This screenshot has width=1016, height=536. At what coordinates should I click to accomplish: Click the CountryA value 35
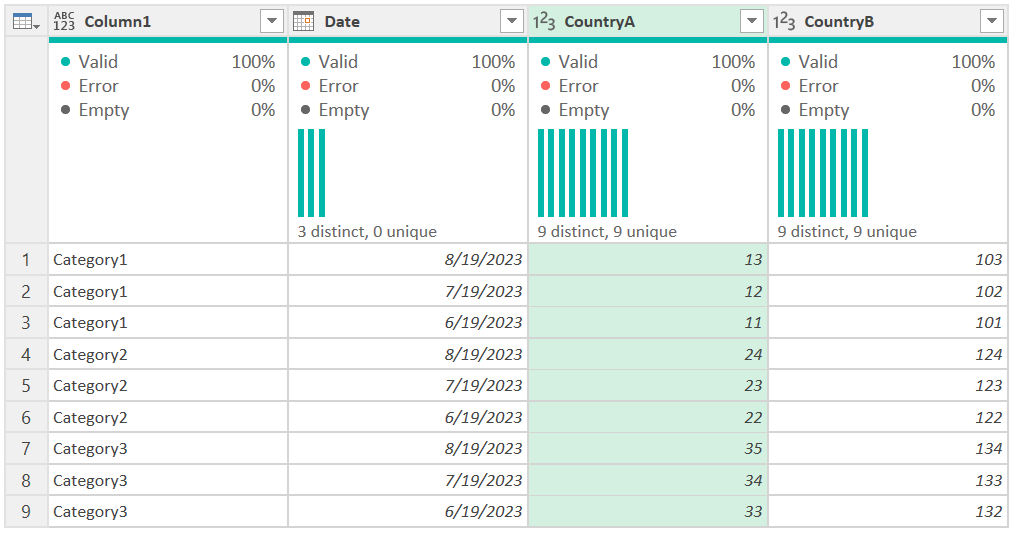click(x=648, y=449)
